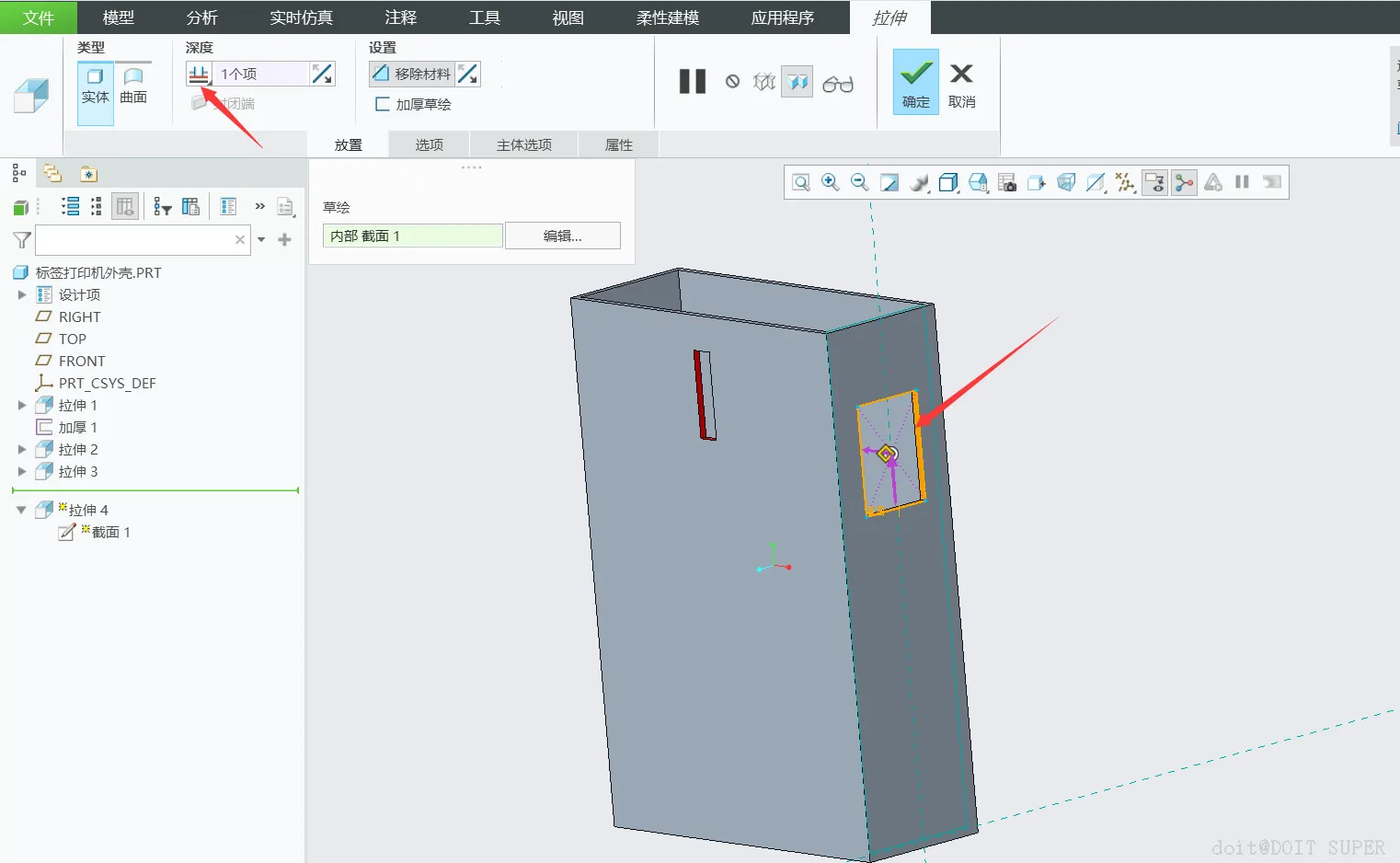The width and height of the screenshot is (1400, 863).
Task: Flip the extrude depth direction
Action: 322,74
